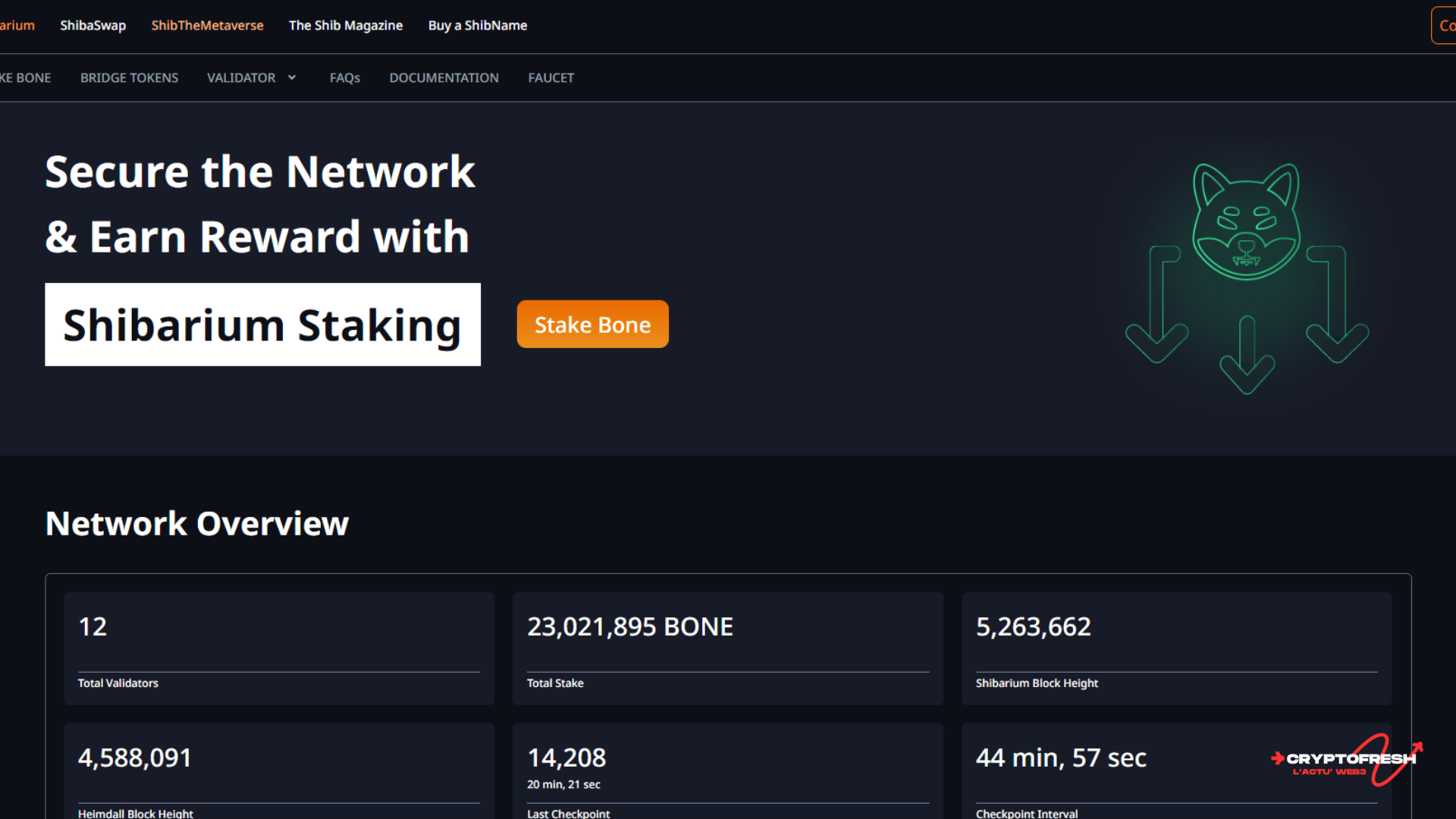Viewport: 1456px width, 819px height.
Task: Go to ShibTheMetaverse link
Action: coord(207,25)
